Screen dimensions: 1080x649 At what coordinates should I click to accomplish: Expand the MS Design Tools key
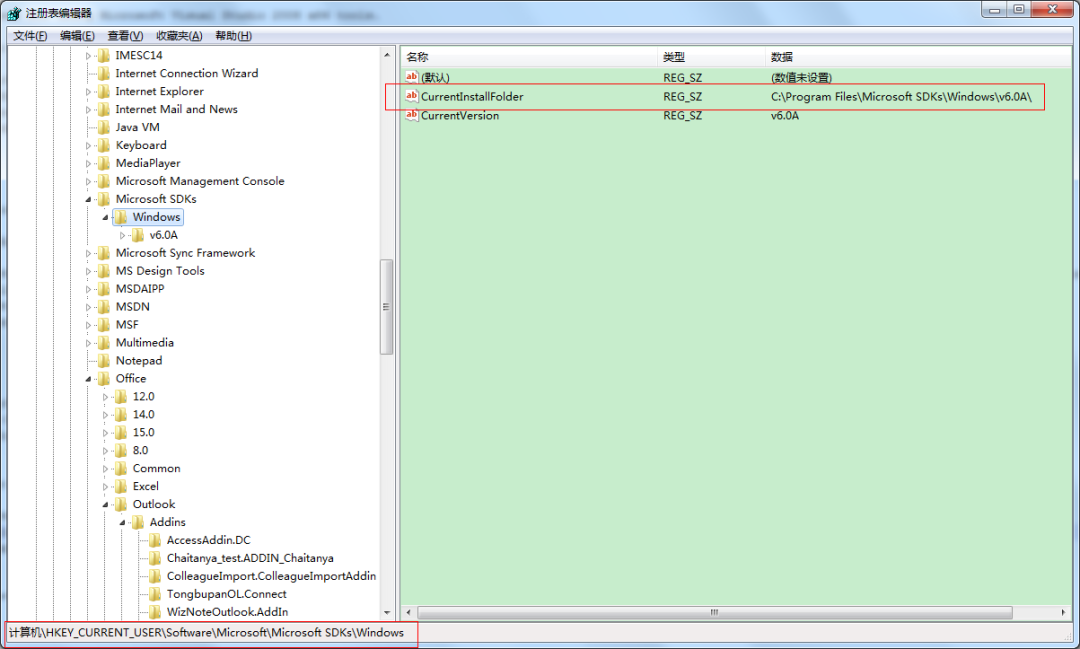click(88, 271)
